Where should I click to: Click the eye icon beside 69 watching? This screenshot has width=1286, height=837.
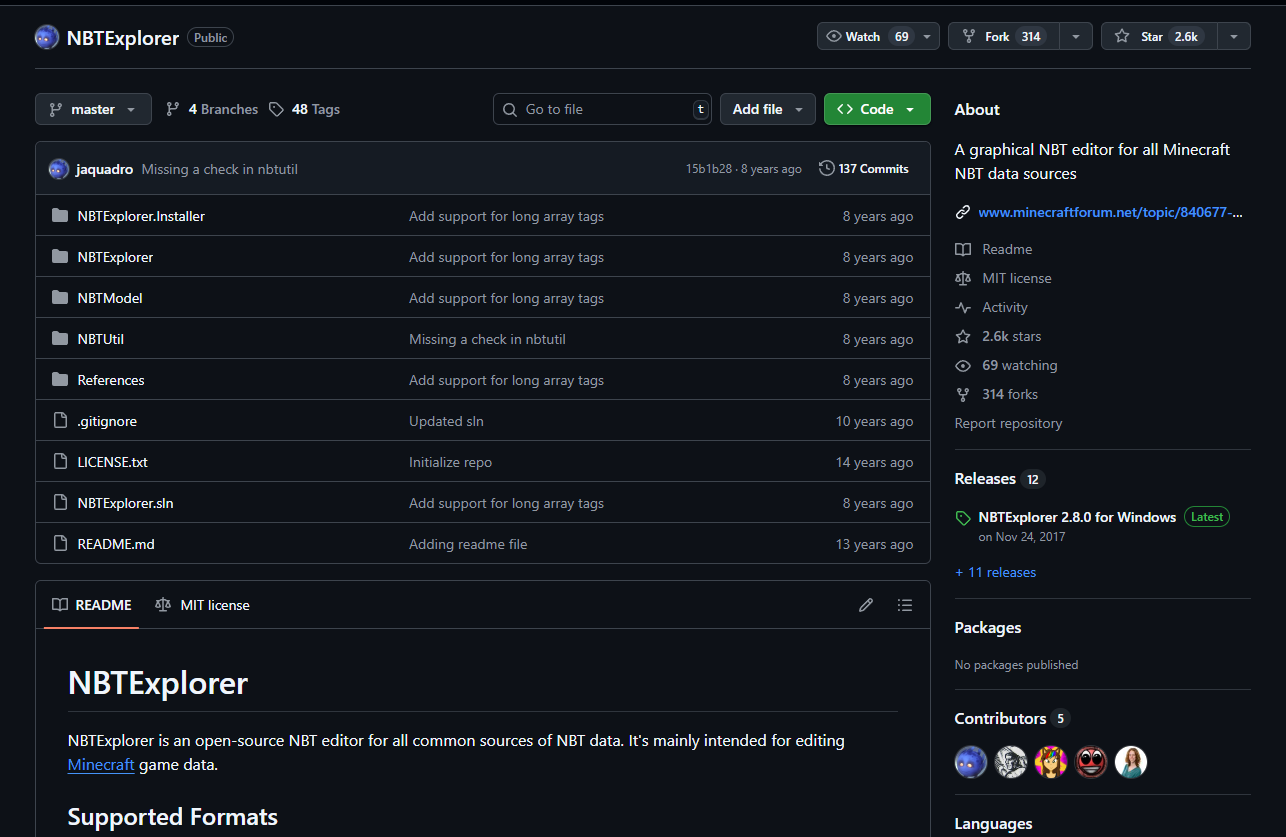(x=963, y=365)
